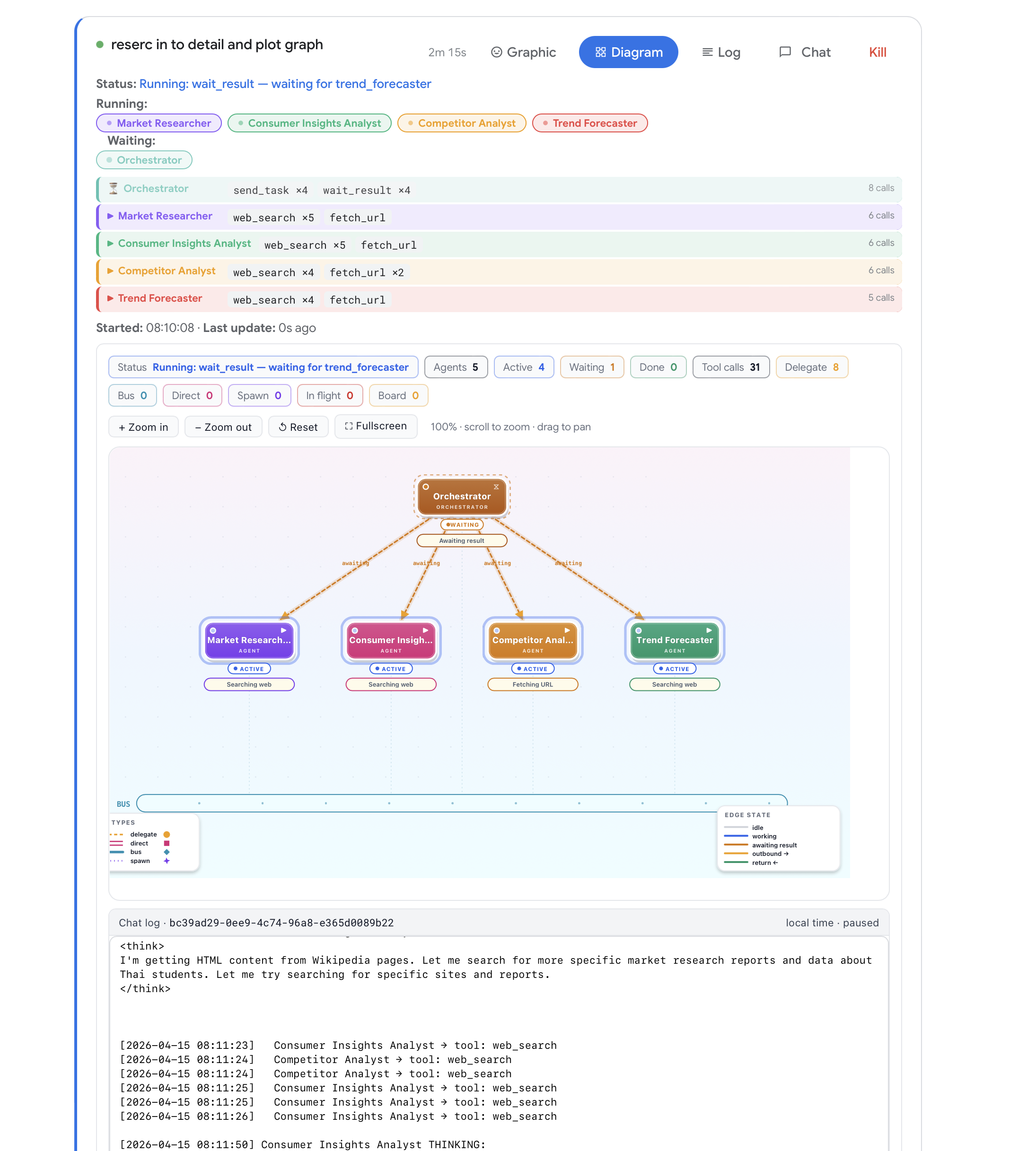
Task: Click the chat log session ID text
Action: (x=281, y=923)
